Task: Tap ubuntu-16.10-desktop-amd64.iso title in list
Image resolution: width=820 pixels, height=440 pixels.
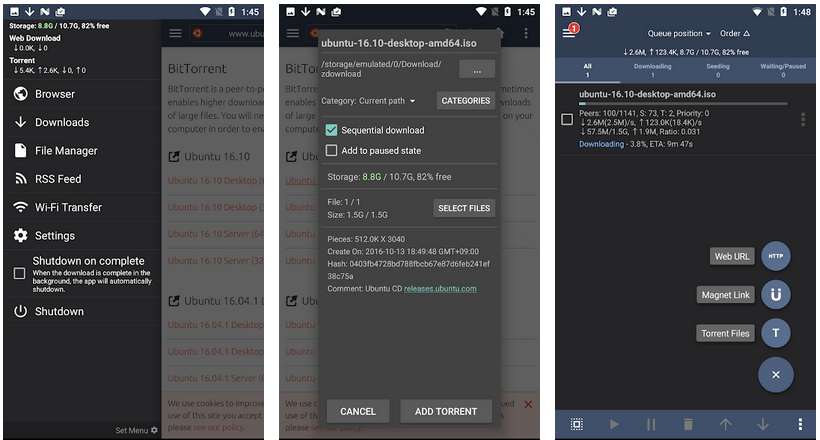Action: pyautogui.click(x=647, y=94)
